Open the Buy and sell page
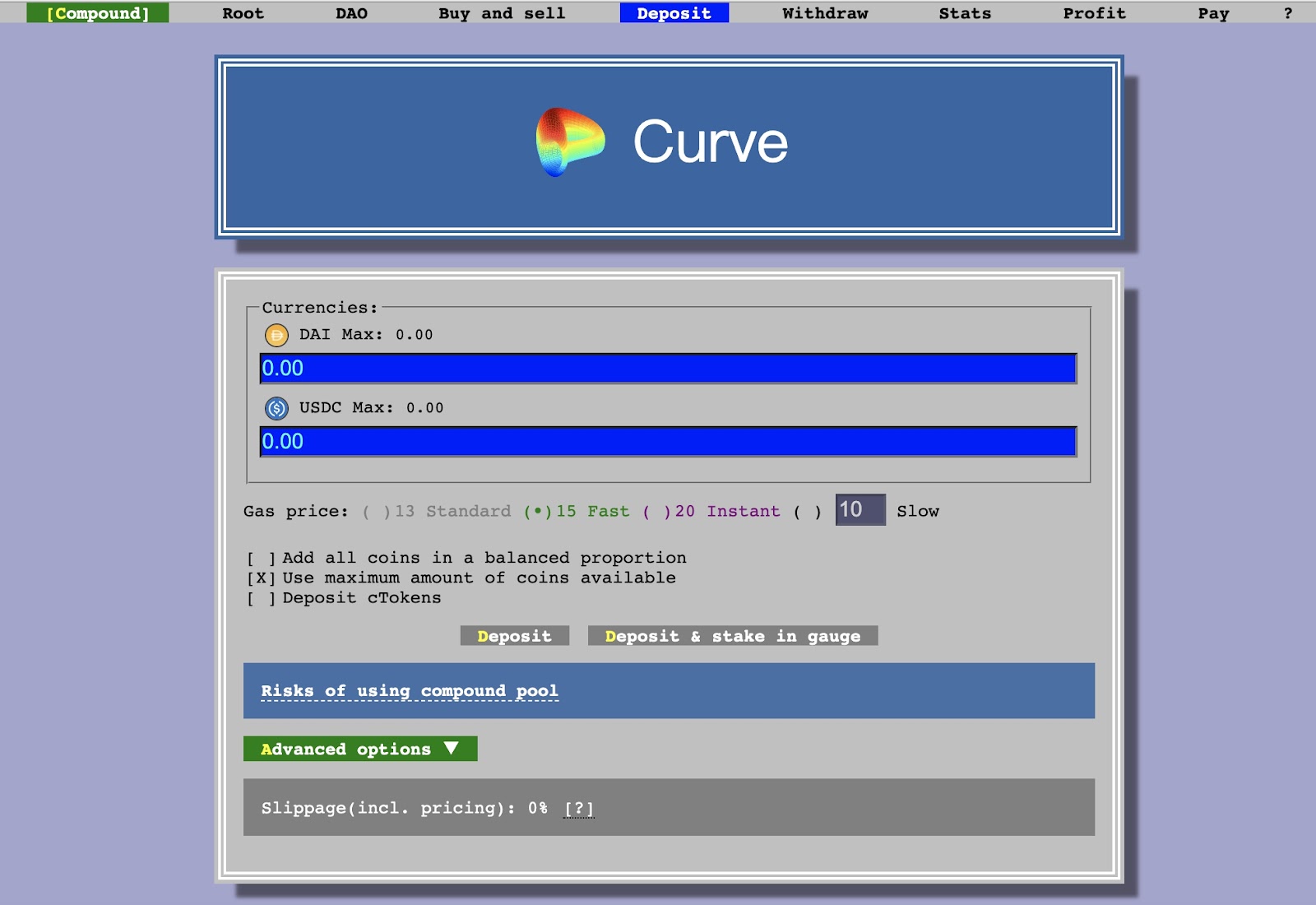 (502, 13)
